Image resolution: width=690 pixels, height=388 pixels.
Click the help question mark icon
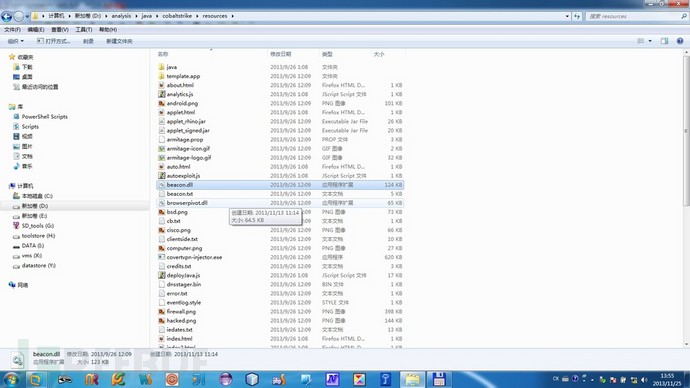click(x=680, y=41)
